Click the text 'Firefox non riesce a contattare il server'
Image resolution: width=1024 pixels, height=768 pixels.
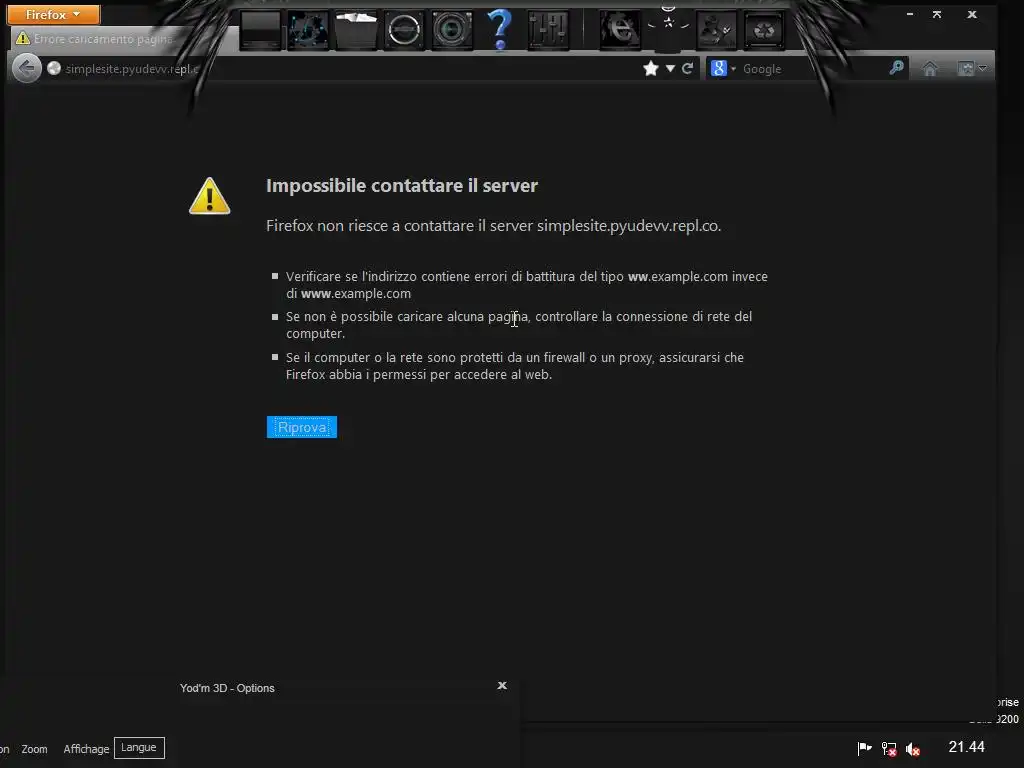(x=400, y=226)
